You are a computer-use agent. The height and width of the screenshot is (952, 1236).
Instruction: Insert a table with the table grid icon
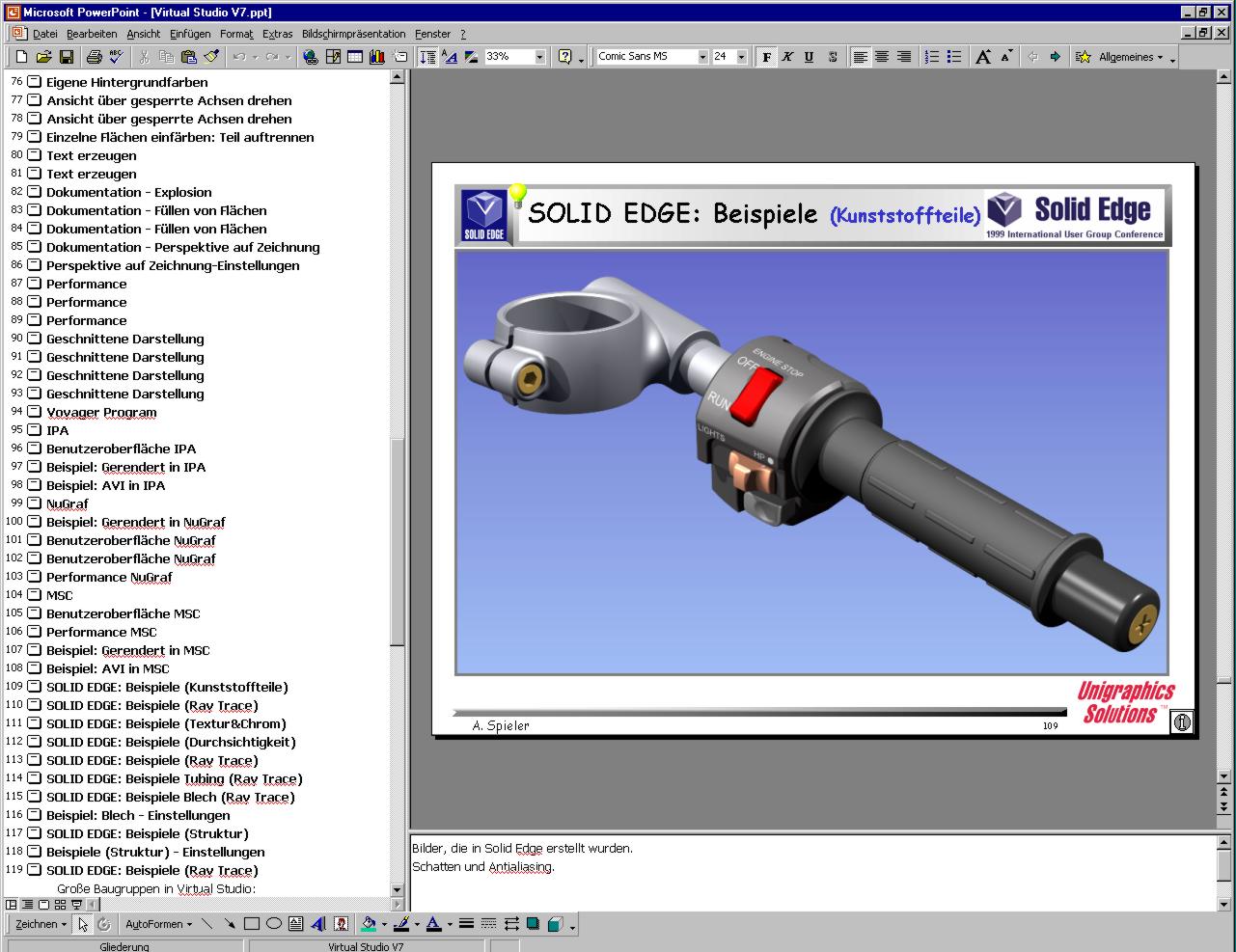355,57
